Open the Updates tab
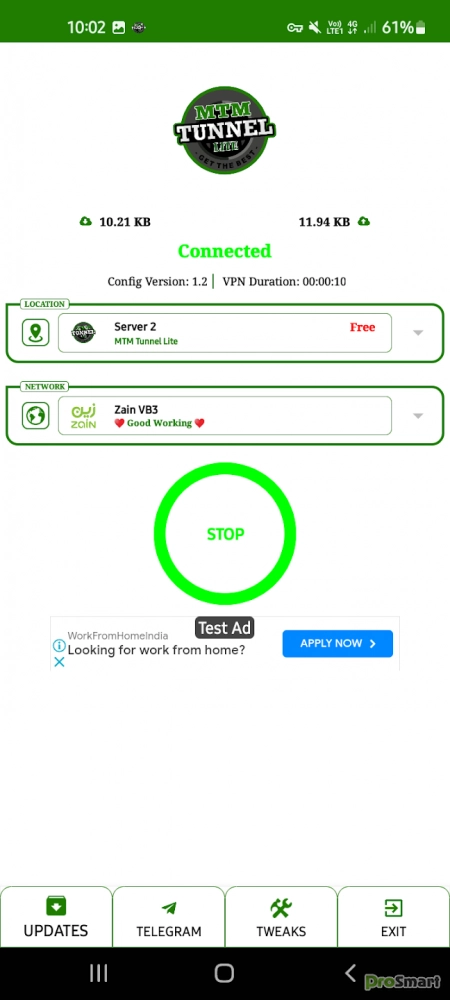Image resolution: width=450 pixels, height=1000 pixels. click(56, 917)
